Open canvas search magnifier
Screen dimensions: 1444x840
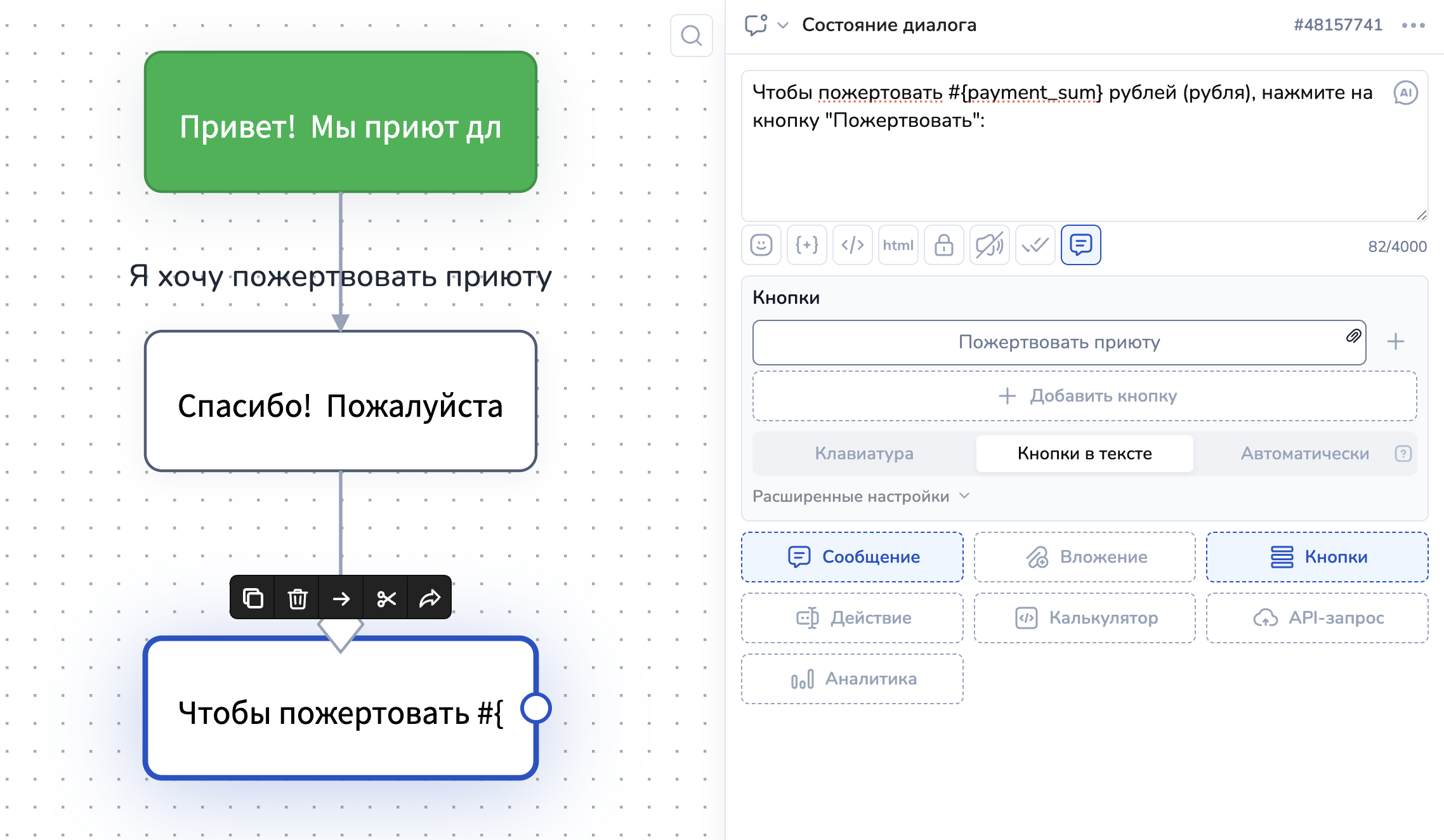[x=692, y=36]
